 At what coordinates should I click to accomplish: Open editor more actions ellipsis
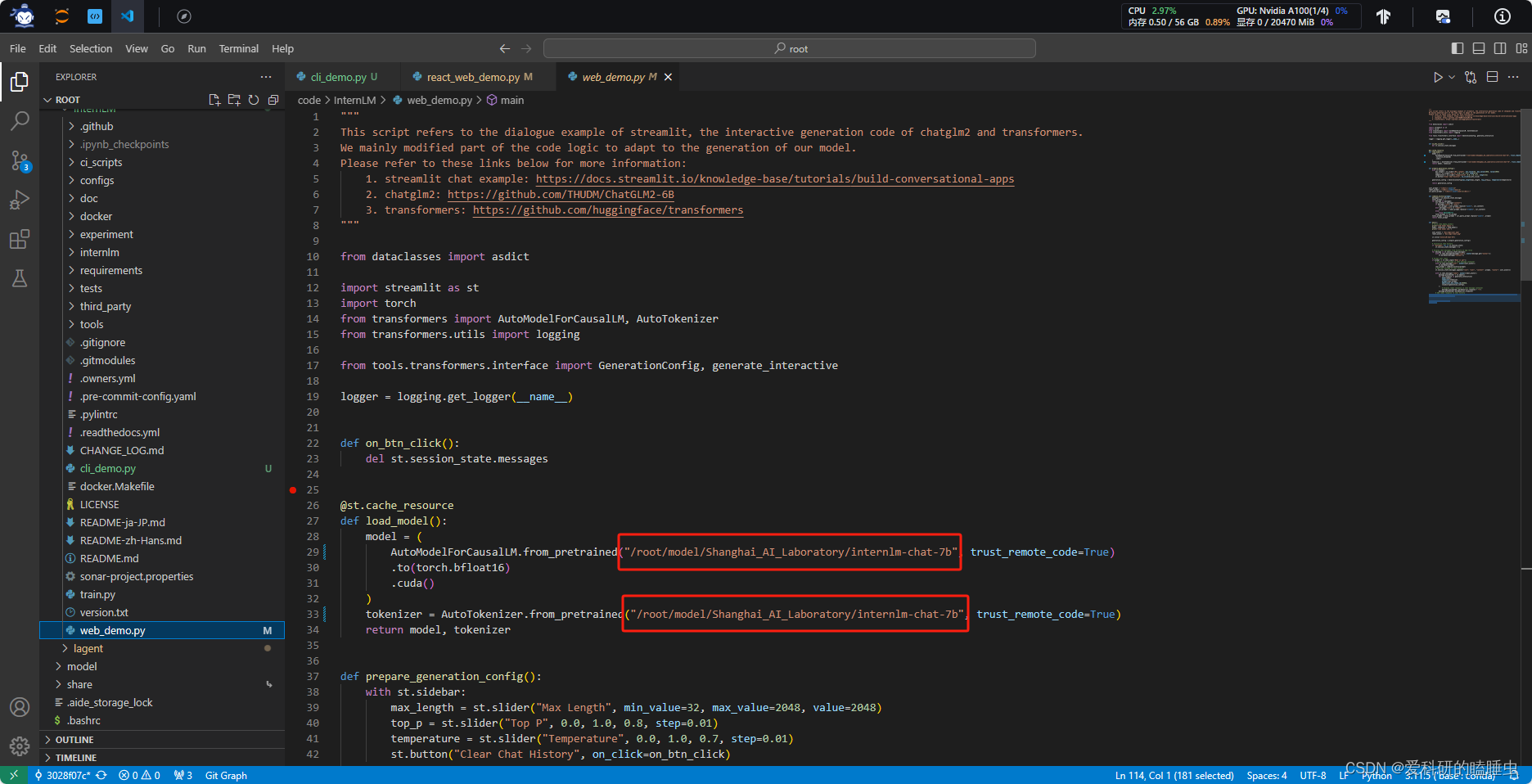click(x=1513, y=77)
